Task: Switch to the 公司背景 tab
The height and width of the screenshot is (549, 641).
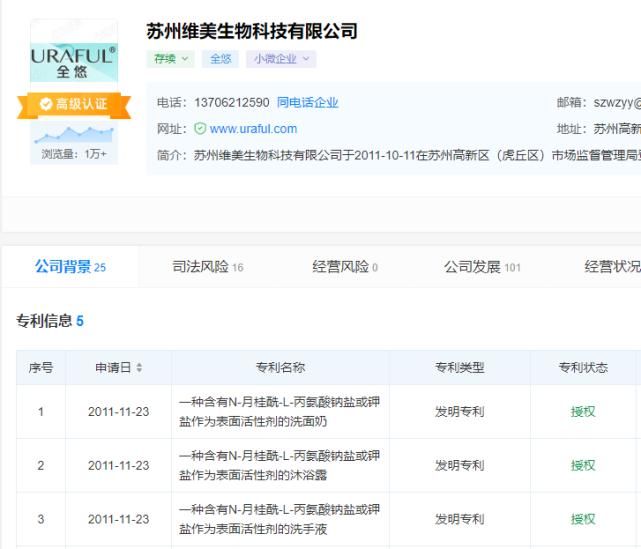Action: coord(70,267)
